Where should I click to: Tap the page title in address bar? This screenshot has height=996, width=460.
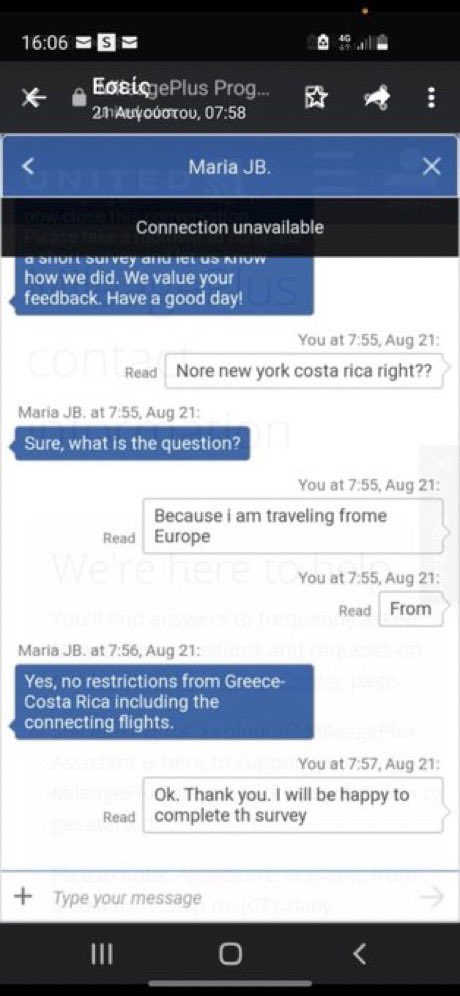181,88
